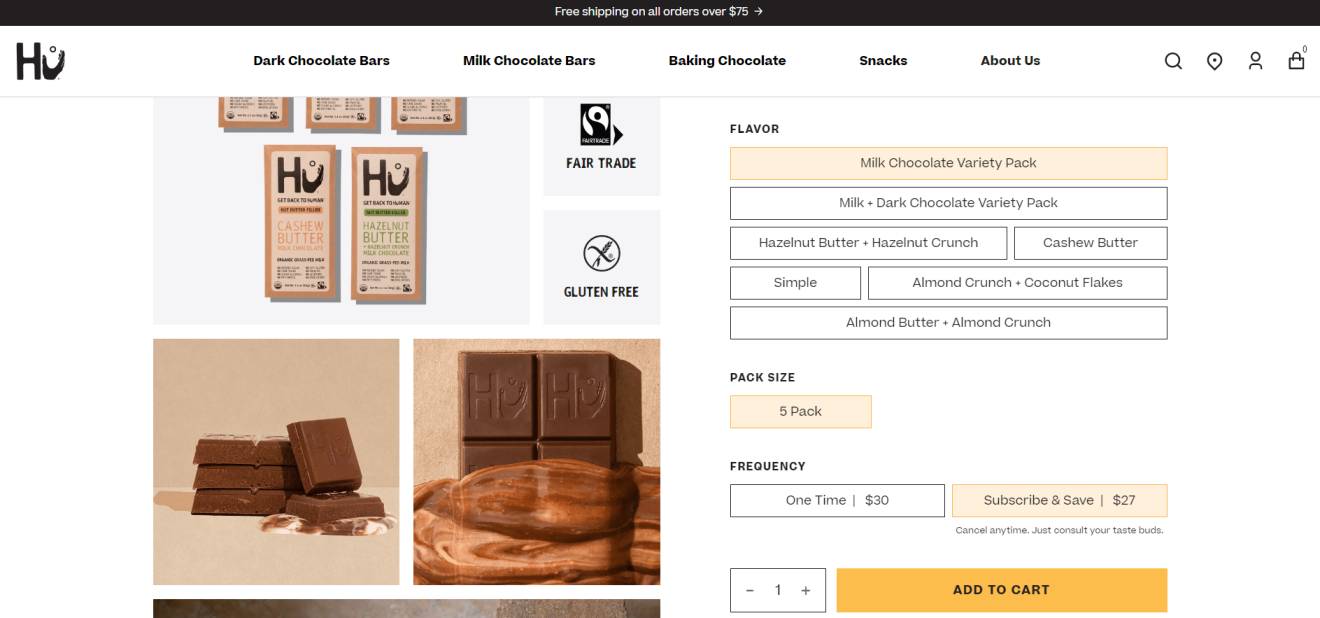
Task: Click the Fair Trade badge icon
Action: pyautogui.click(x=601, y=126)
